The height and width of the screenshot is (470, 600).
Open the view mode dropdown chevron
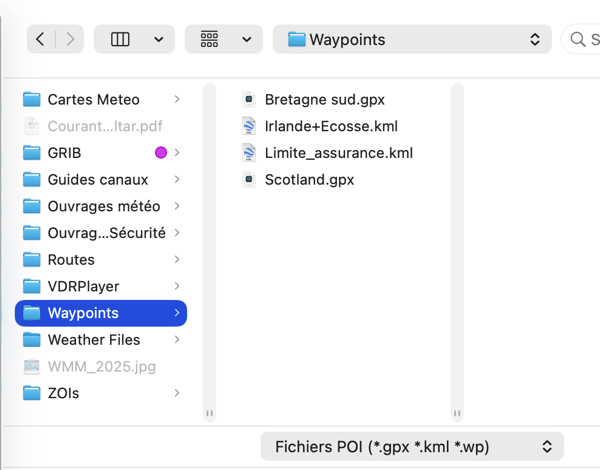point(158,40)
